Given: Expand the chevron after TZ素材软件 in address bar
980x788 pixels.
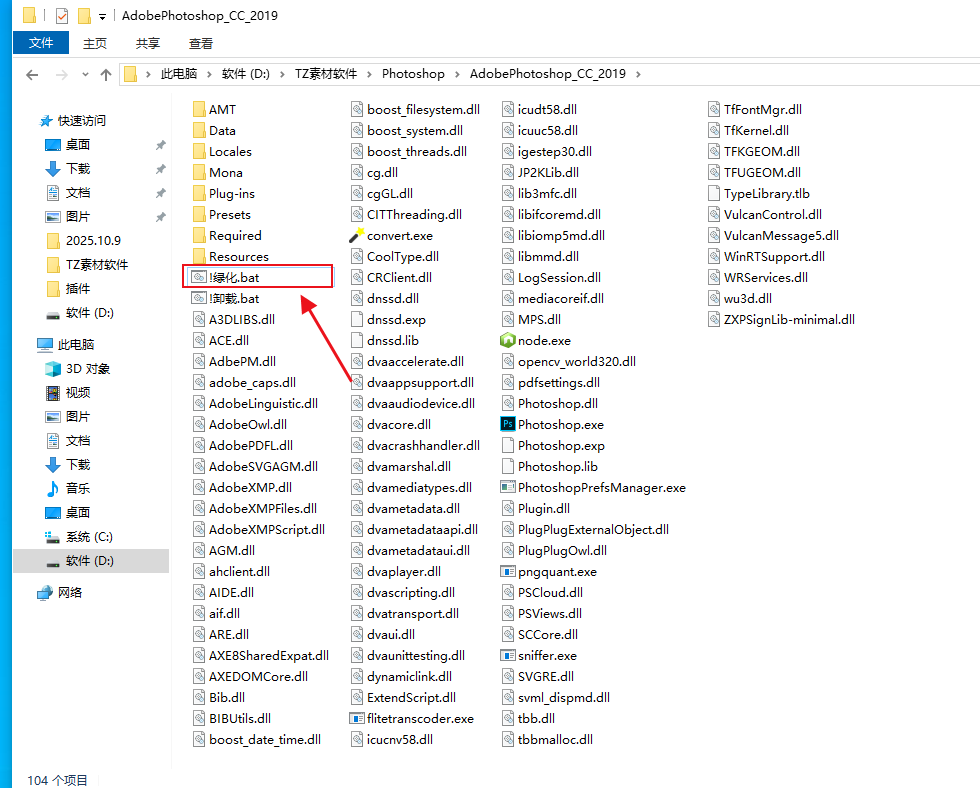Looking at the screenshot, I should point(369,74).
